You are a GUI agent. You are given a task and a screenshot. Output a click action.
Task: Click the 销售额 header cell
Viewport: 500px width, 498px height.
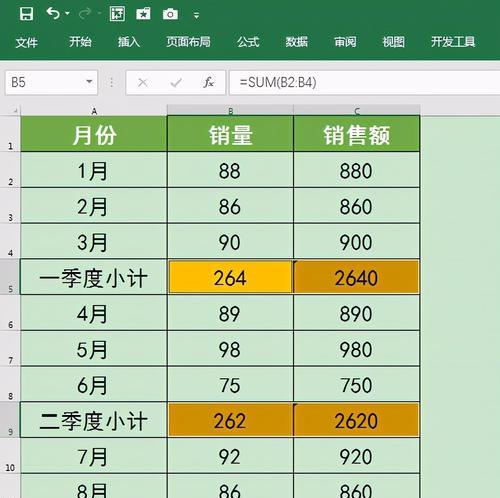click(357, 134)
